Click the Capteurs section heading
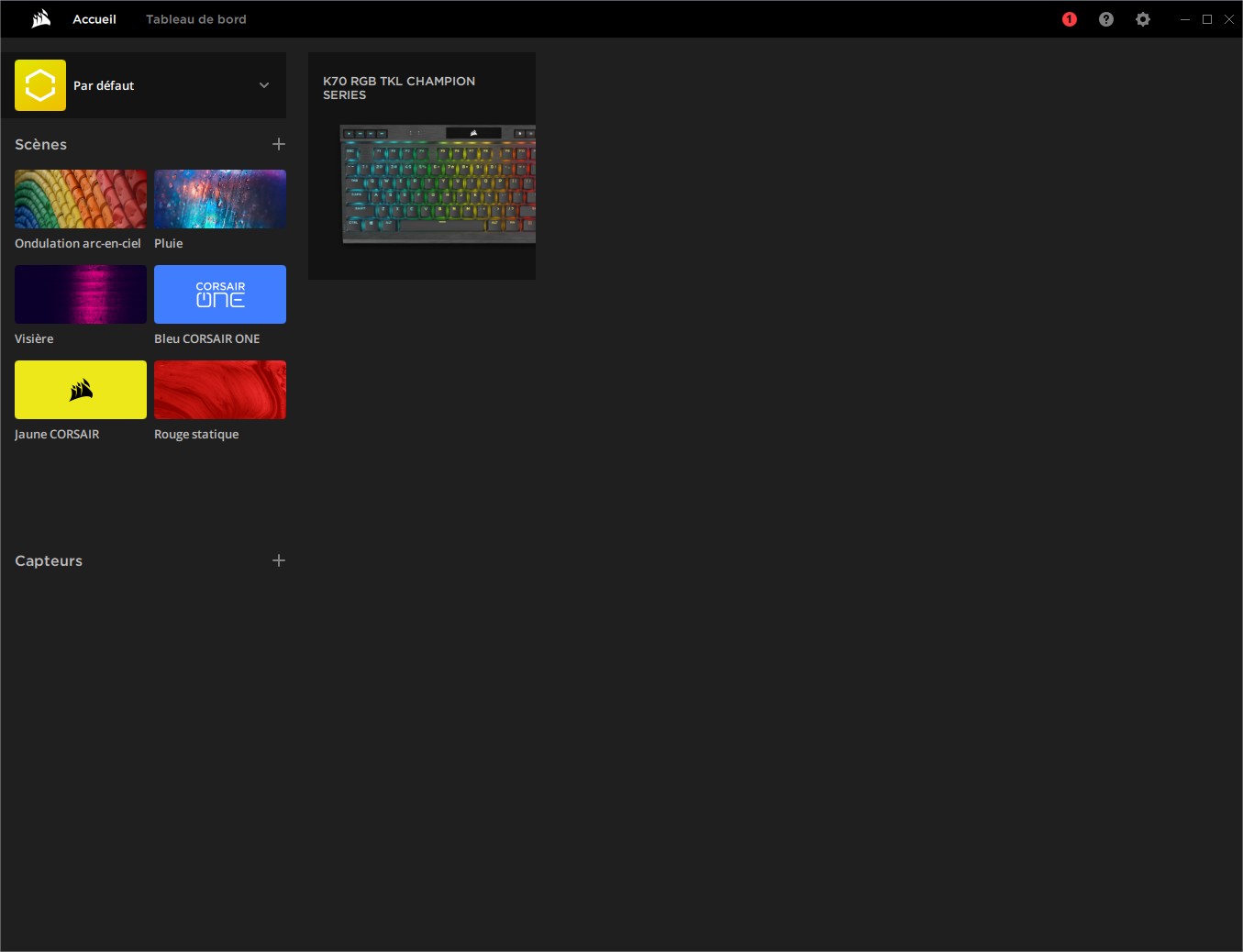Screen dimensions: 1243x952 click(x=49, y=560)
